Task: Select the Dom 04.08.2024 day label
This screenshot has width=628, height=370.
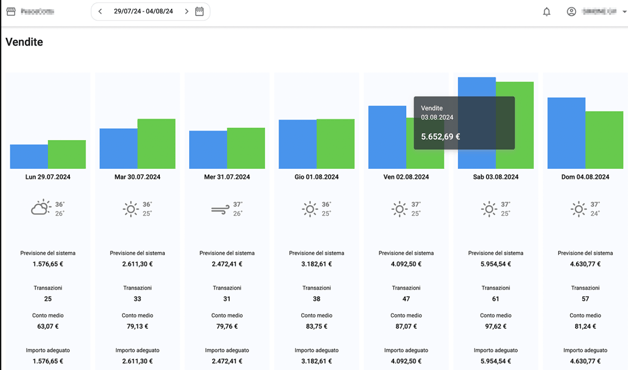Action: pyautogui.click(x=585, y=177)
